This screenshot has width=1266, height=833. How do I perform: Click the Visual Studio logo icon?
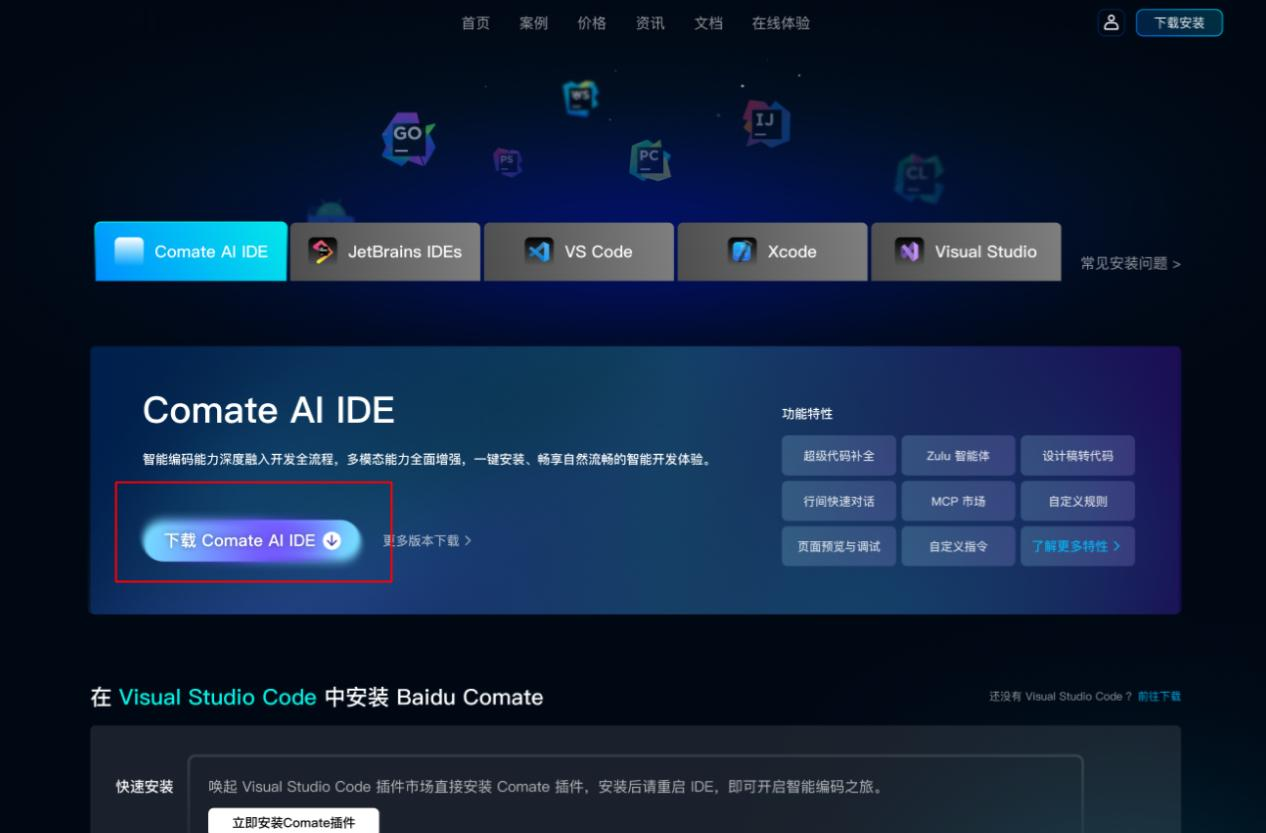tap(909, 251)
